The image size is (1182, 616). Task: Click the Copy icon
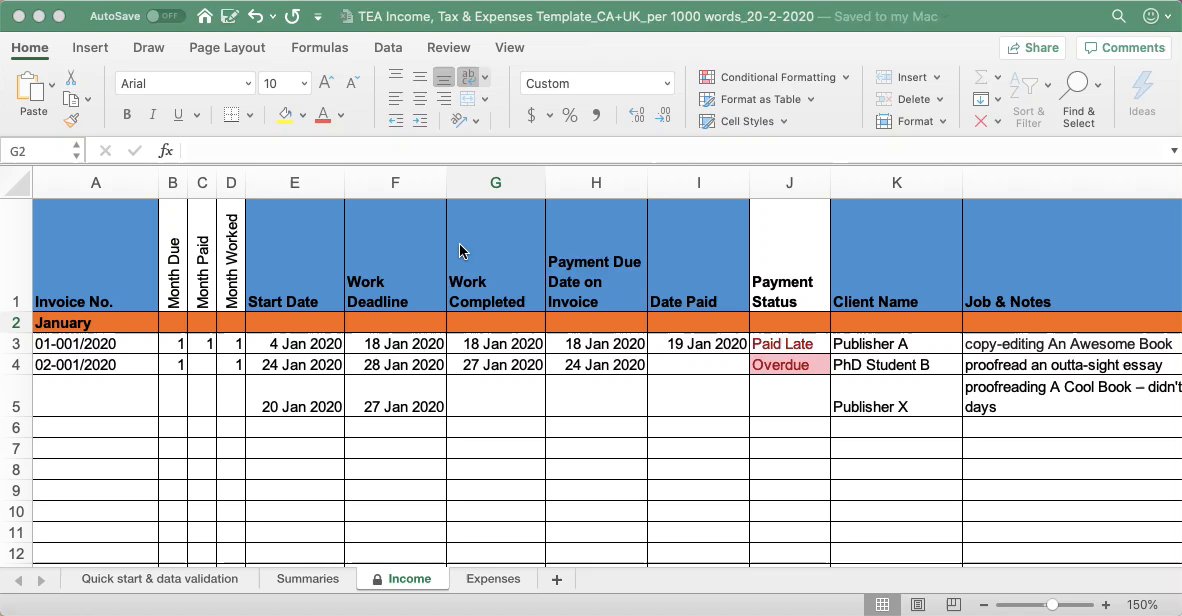point(71,99)
